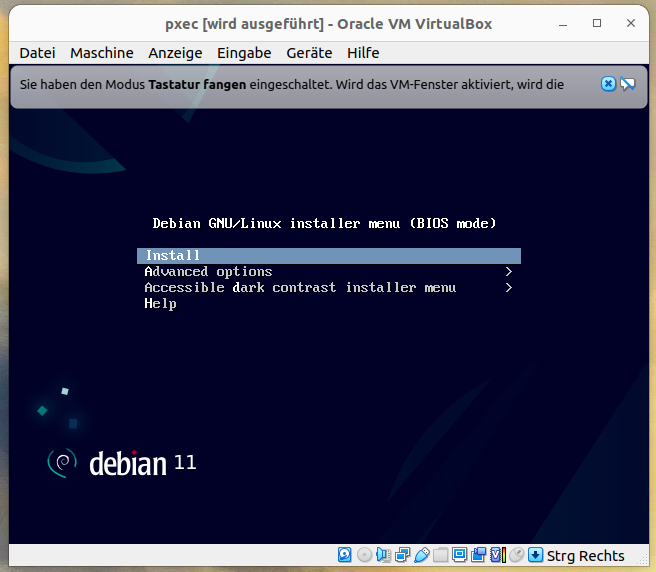
Task: Maximize the VirtualBox window
Action: coord(597,23)
